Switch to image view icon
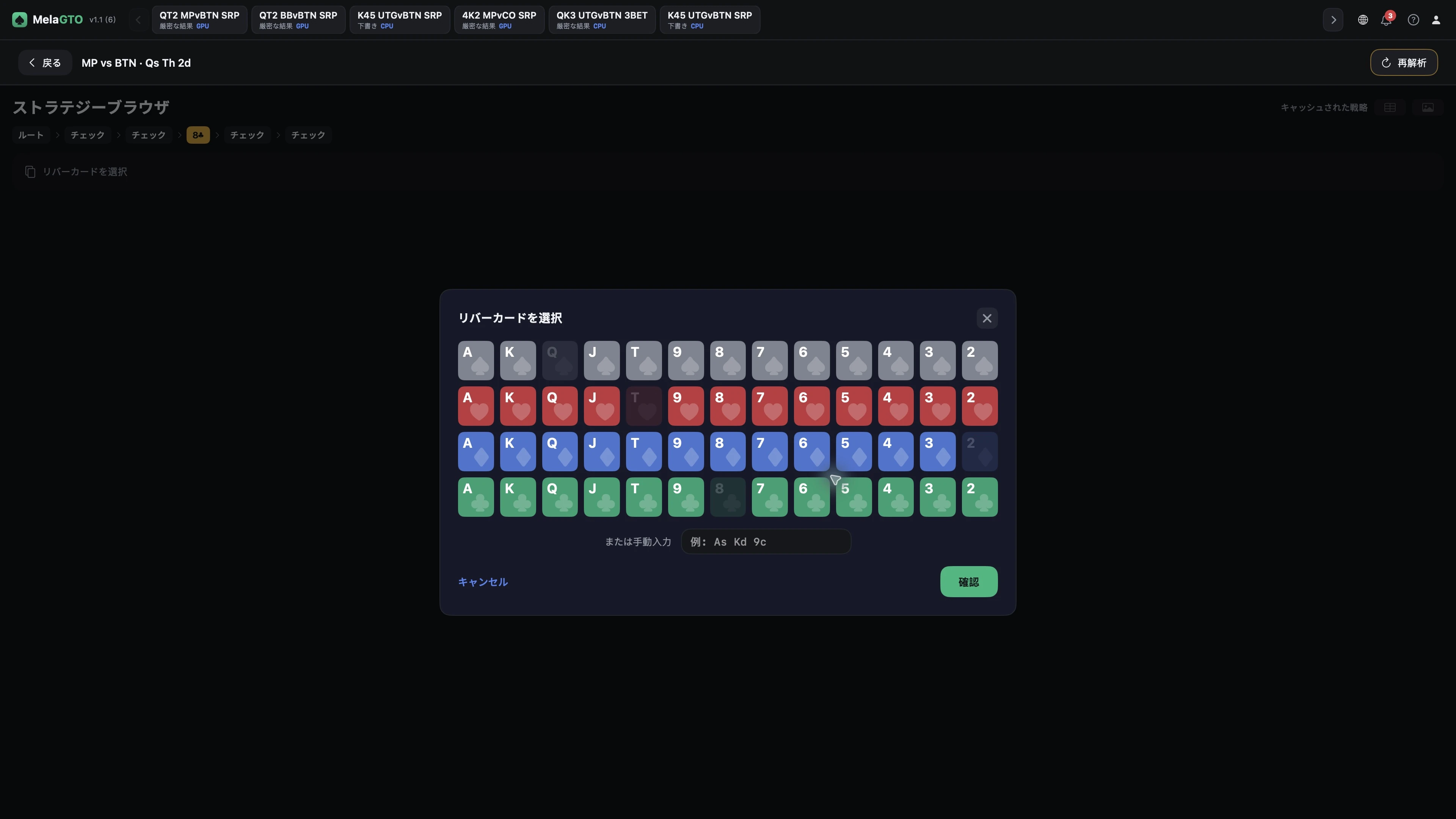1456x819 pixels. [1428, 107]
